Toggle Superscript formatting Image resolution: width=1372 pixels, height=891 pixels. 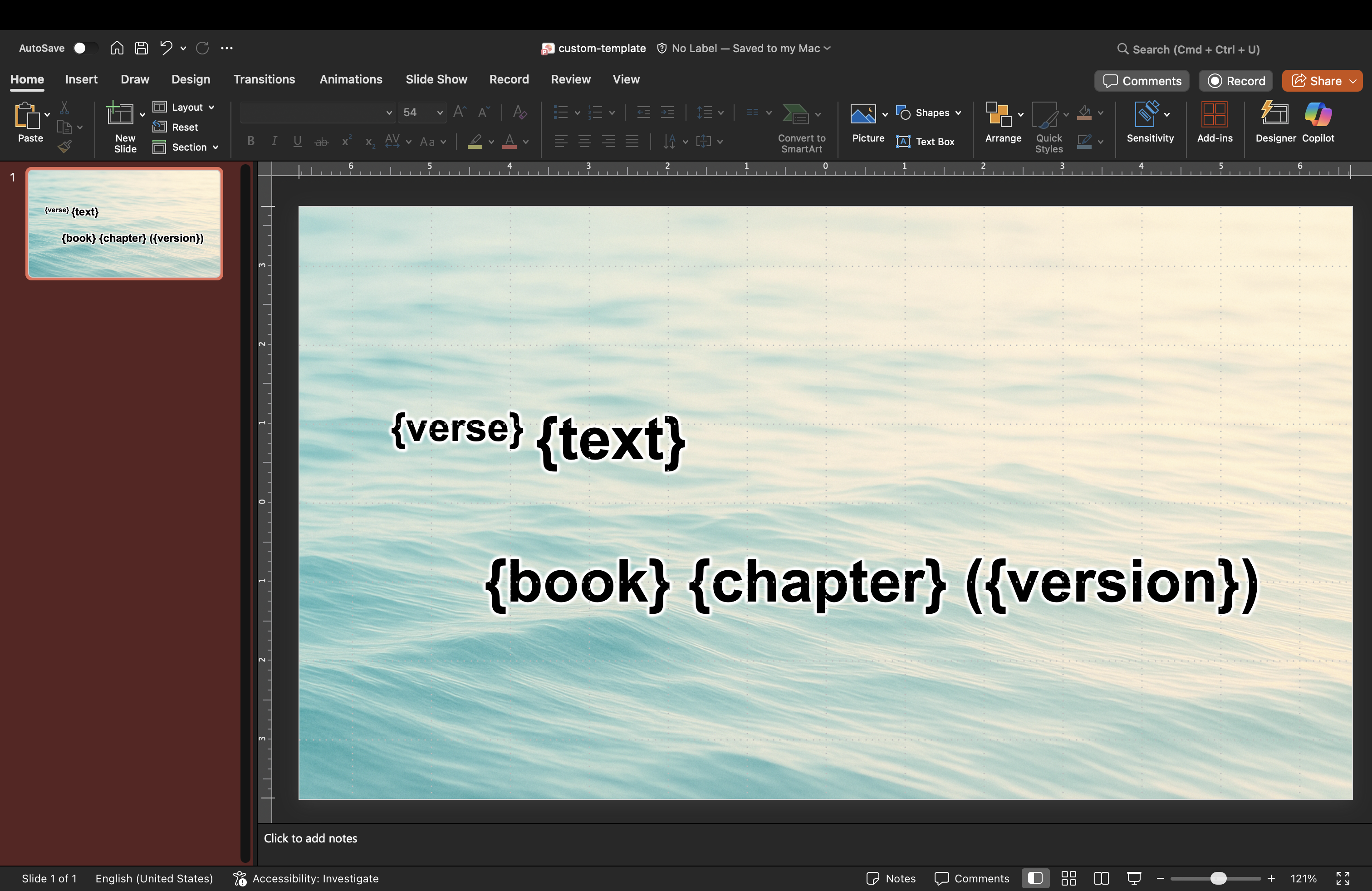click(x=346, y=141)
